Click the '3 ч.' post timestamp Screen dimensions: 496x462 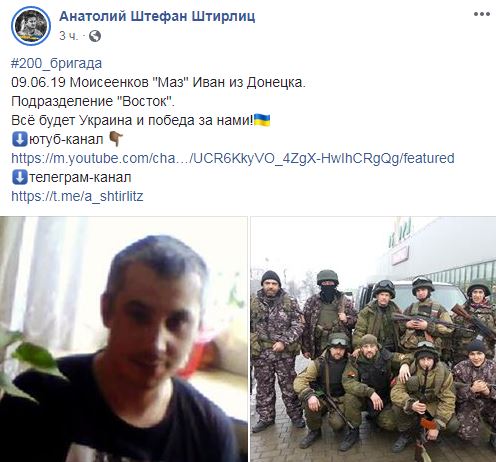[x=68, y=36]
